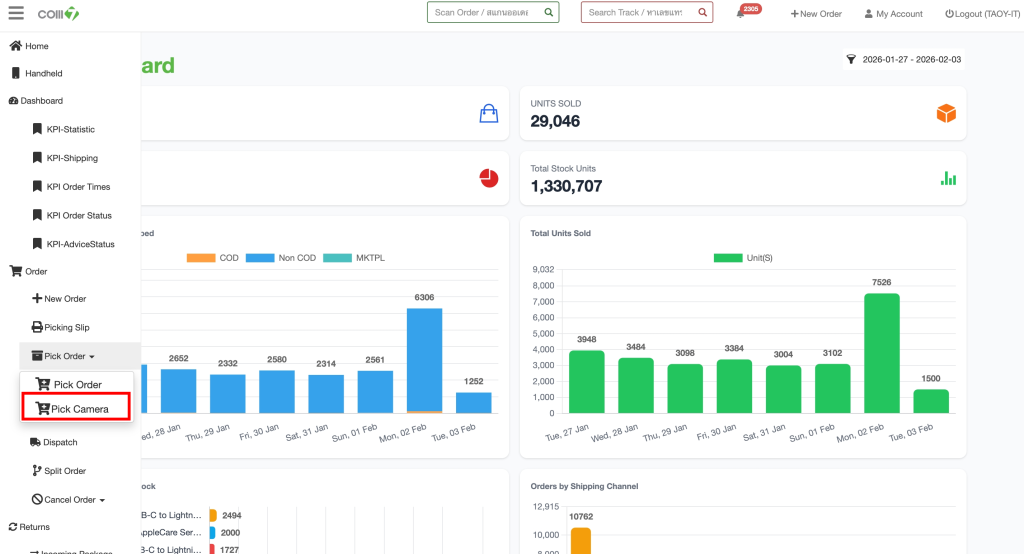Expand the Pick Order dropdown
The width and height of the screenshot is (1024, 554).
click(x=69, y=356)
